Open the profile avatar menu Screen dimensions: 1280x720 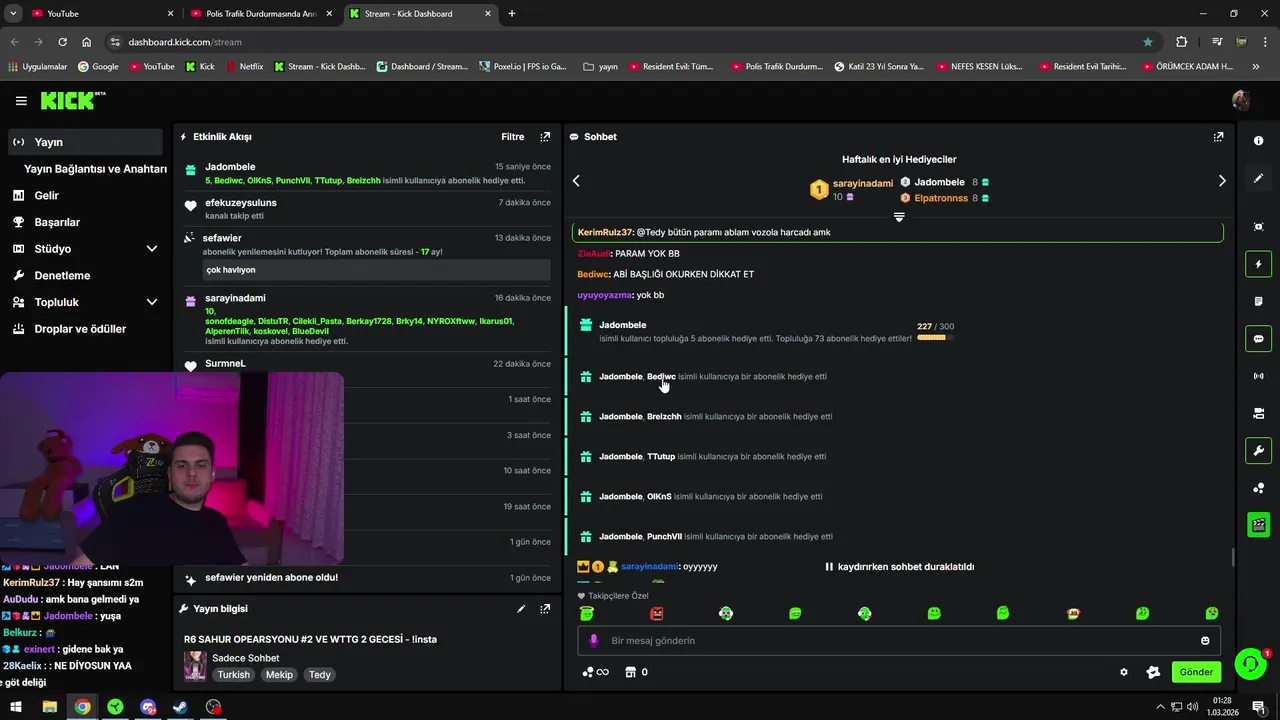click(x=1241, y=100)
